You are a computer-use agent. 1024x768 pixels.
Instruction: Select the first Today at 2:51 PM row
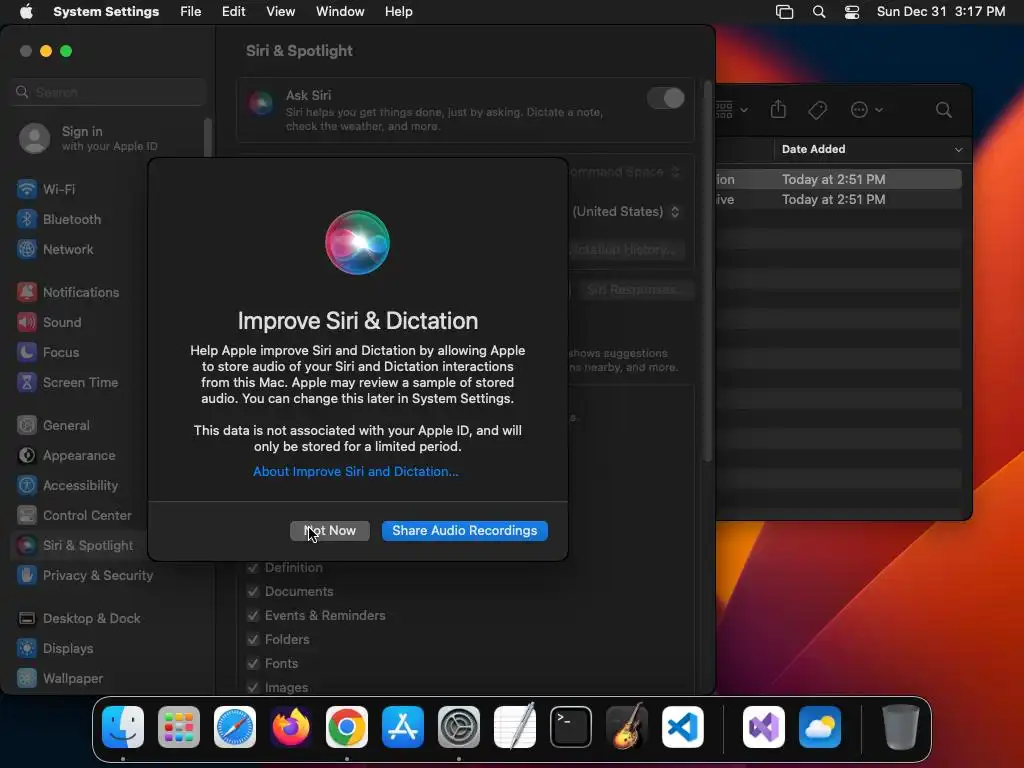839,179
